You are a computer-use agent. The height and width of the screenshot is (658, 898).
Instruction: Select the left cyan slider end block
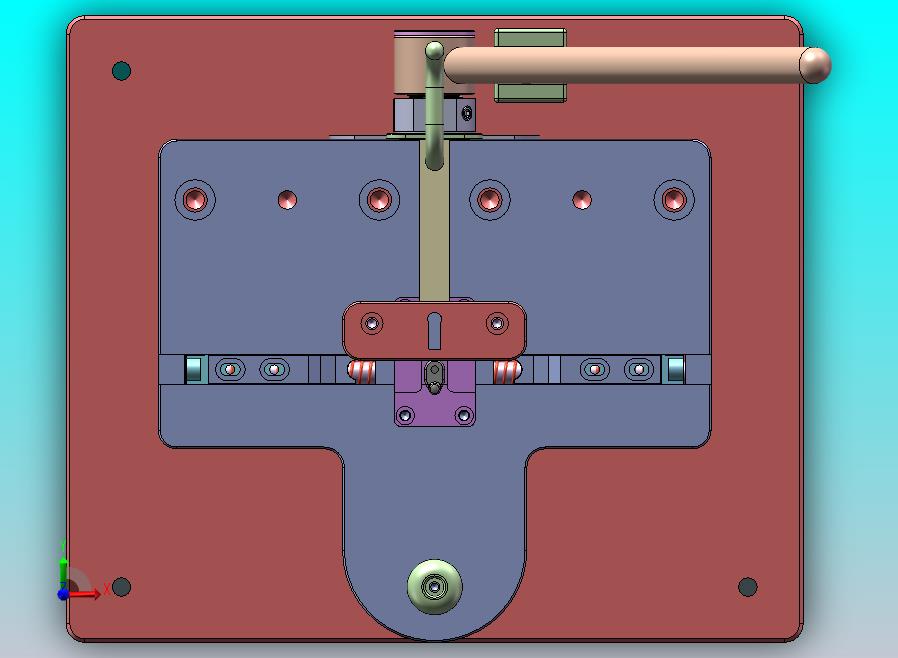pyautogui.click(x=194, y=369)
